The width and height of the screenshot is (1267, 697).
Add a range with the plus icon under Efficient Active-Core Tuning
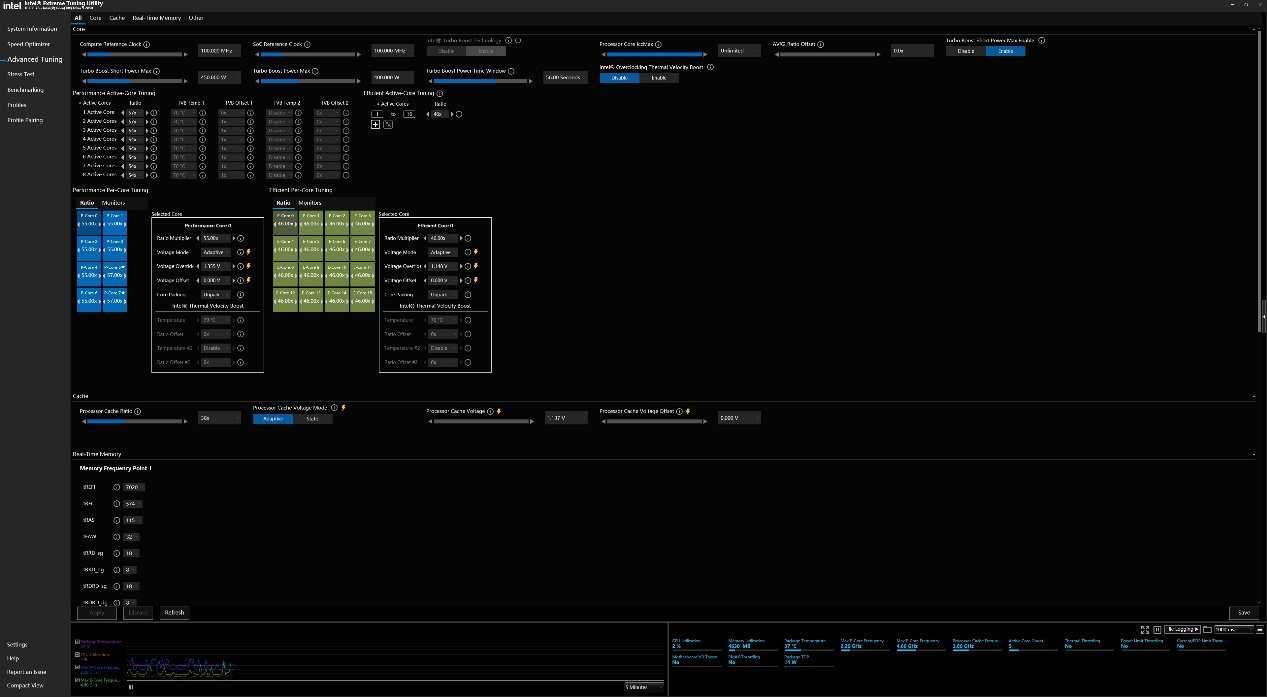[x=376, y=124]
